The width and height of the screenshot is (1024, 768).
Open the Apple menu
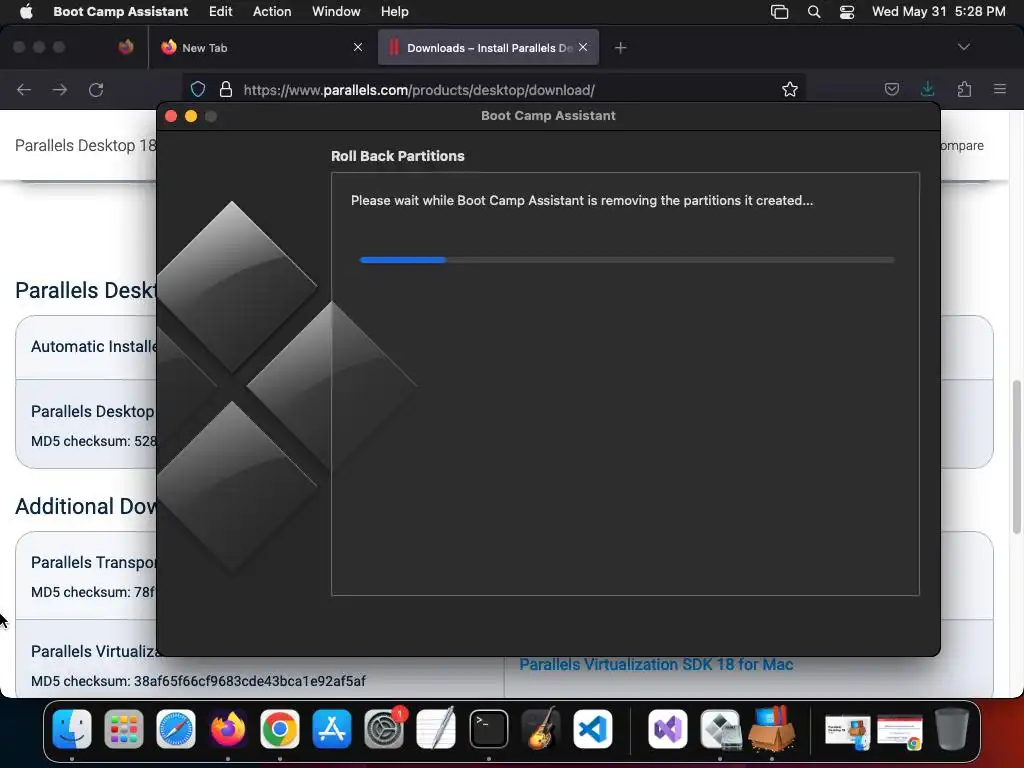pyautogui.click(x=26, y=11)
